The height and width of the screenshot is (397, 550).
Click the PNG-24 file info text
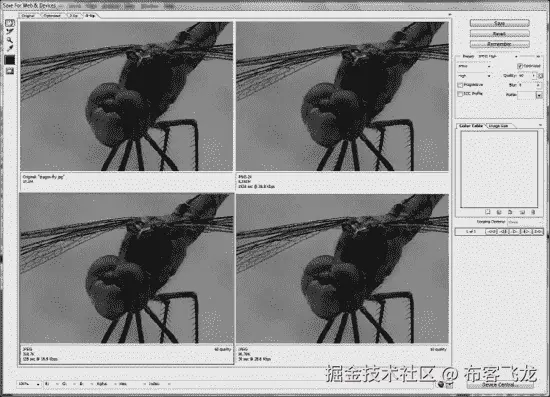pyautogui.click(x=256, y=181)
